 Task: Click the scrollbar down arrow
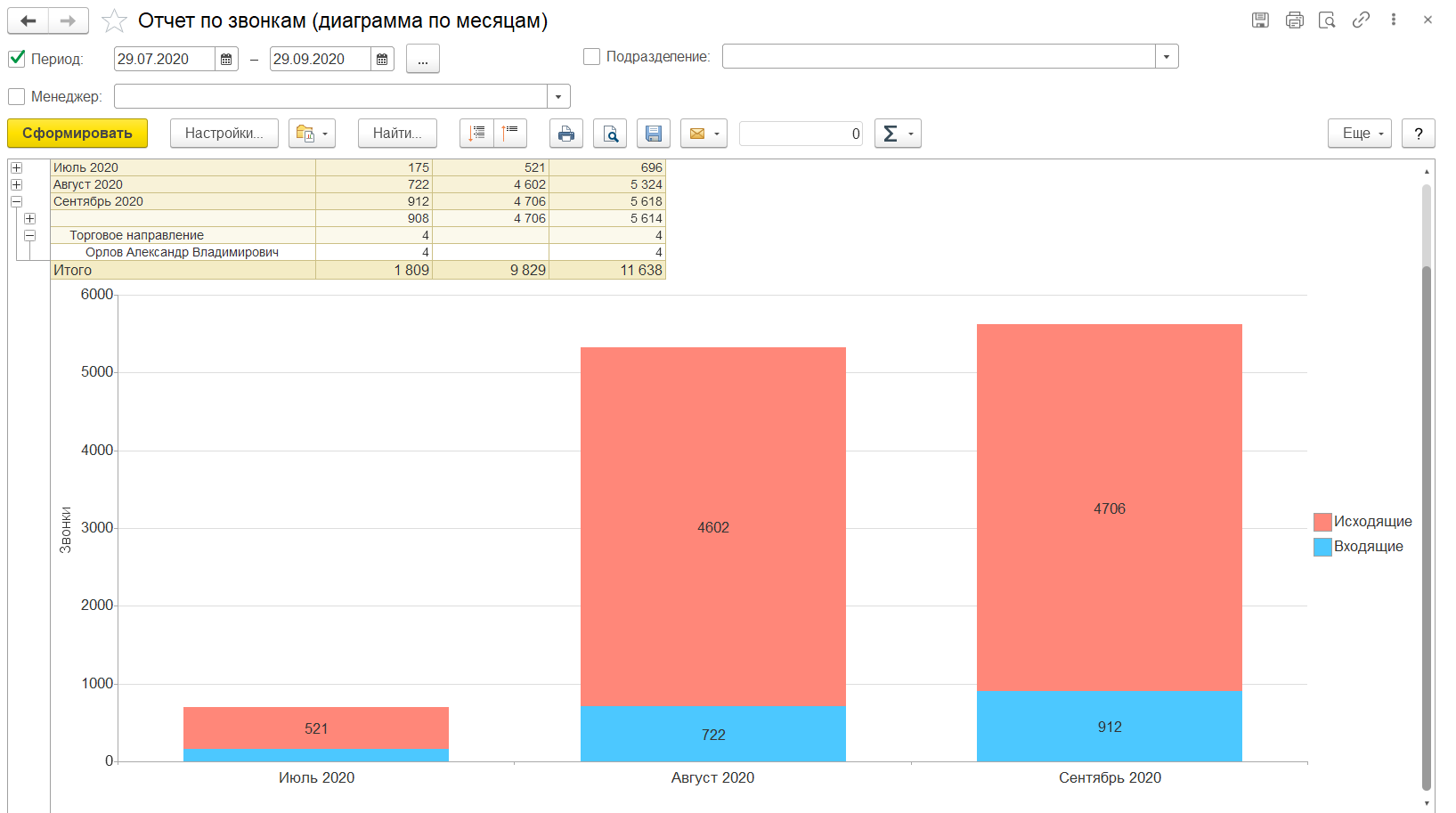coord(1428,803)
